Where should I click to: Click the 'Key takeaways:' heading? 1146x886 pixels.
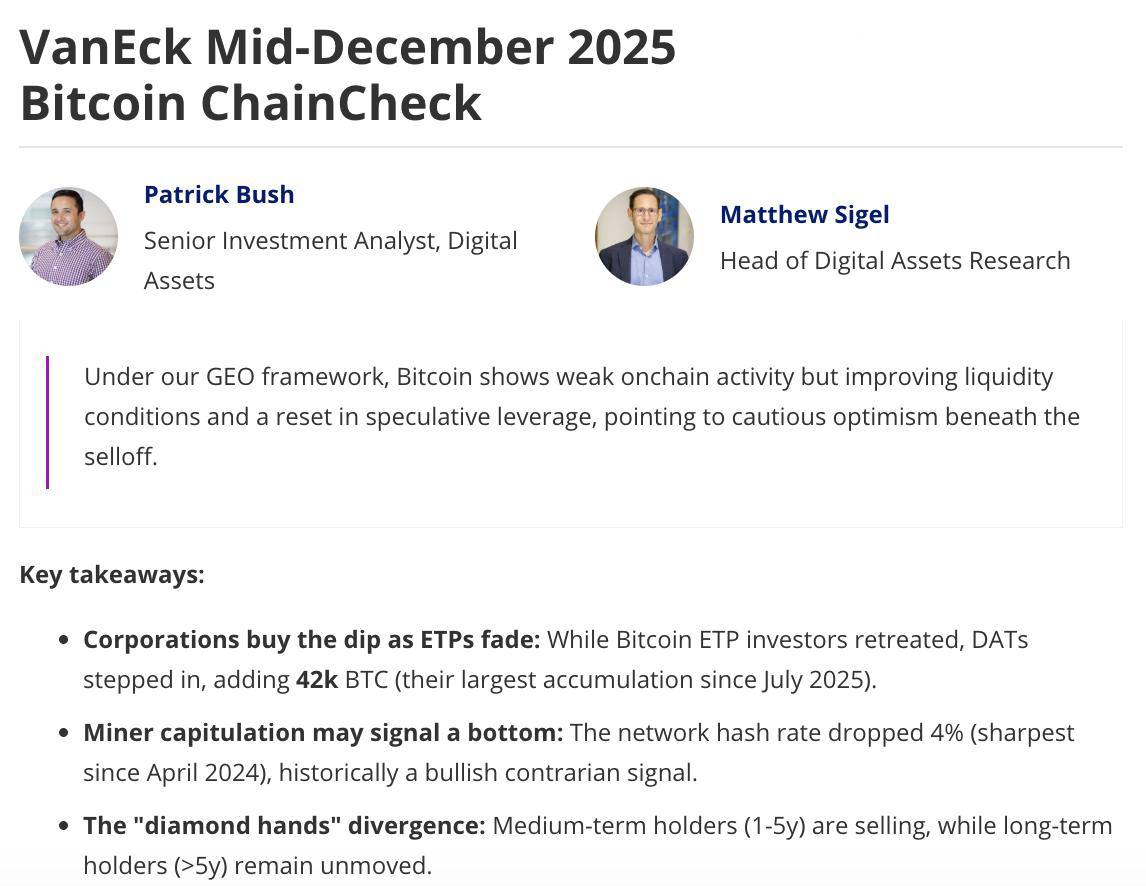(112, 574)
